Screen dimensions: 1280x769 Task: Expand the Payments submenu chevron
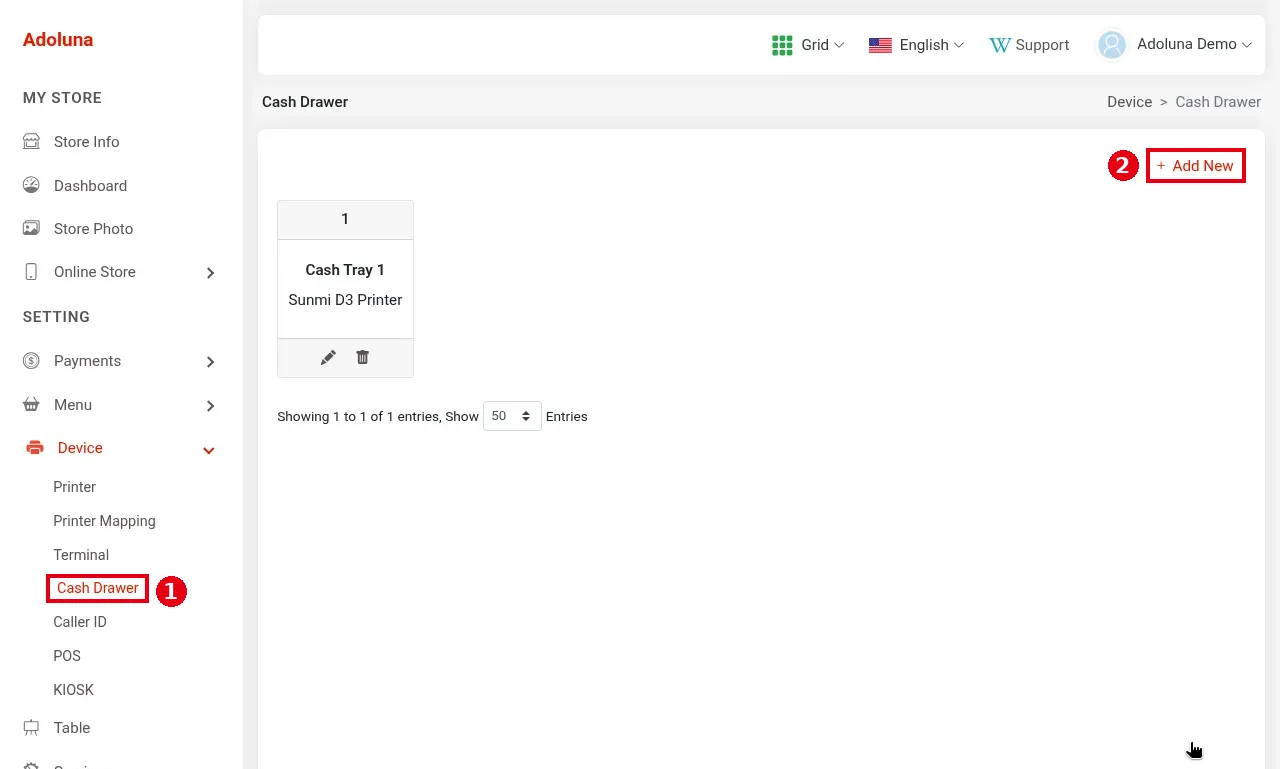point(210,362)
